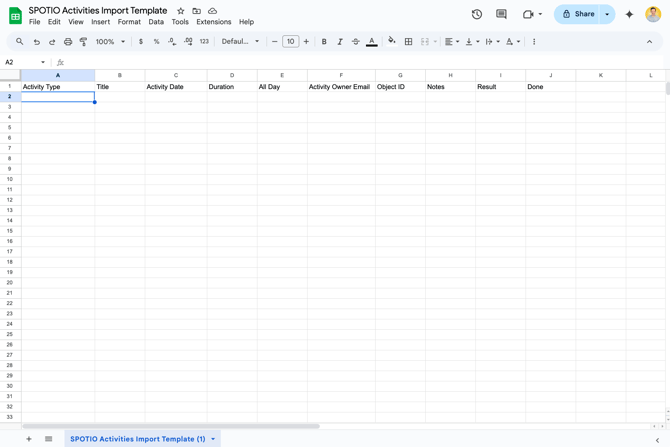Add a new sheet with plus
670x447 pixels.
click(29, 439)
